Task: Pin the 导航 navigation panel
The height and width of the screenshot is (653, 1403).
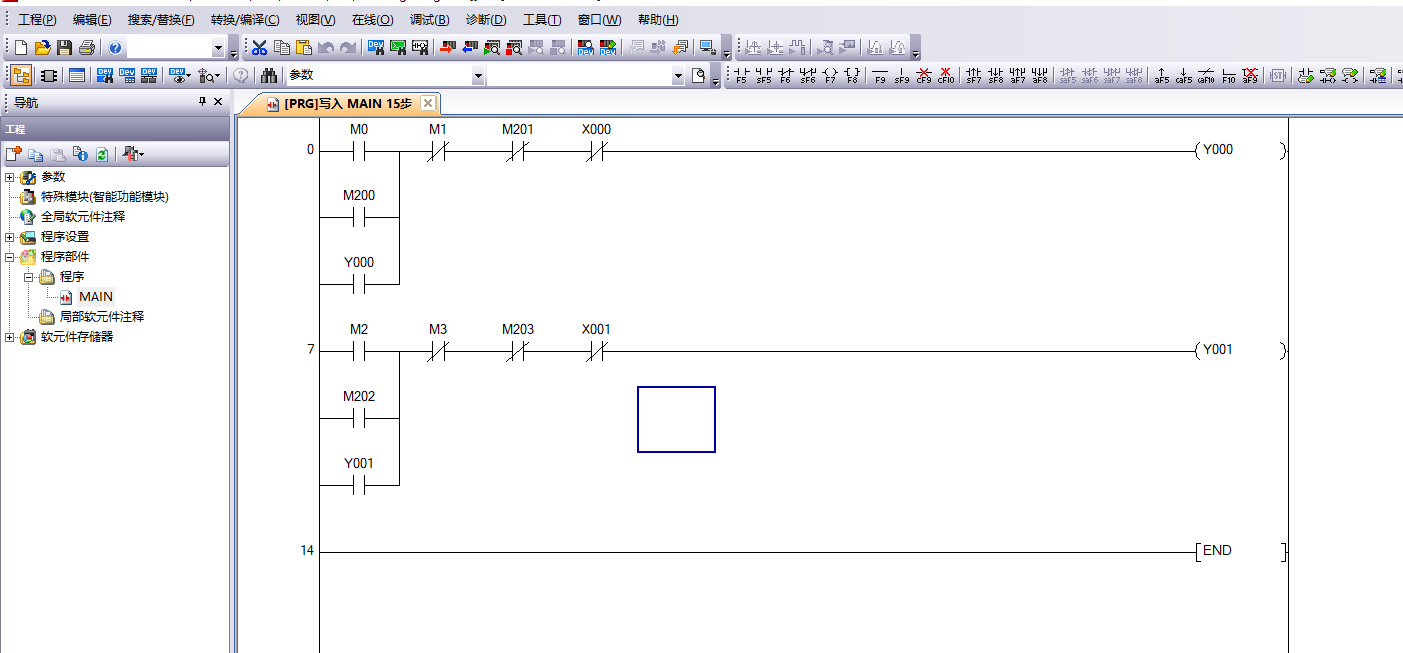Action: pos(202,102)
